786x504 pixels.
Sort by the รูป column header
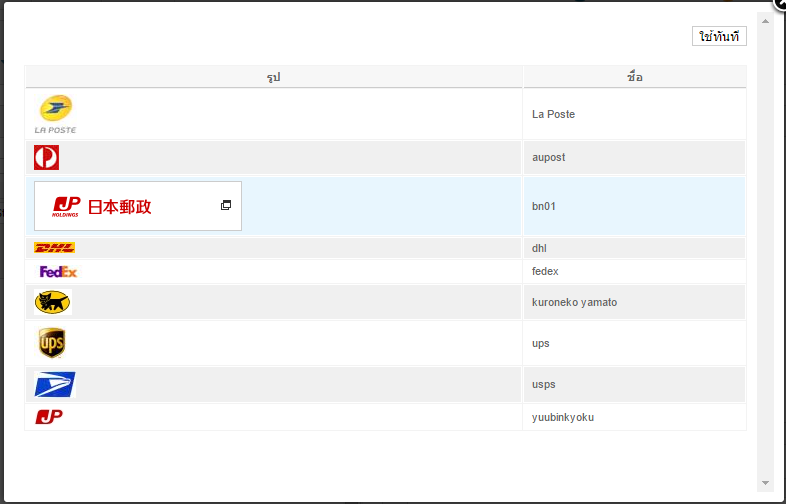coord(274,77)
